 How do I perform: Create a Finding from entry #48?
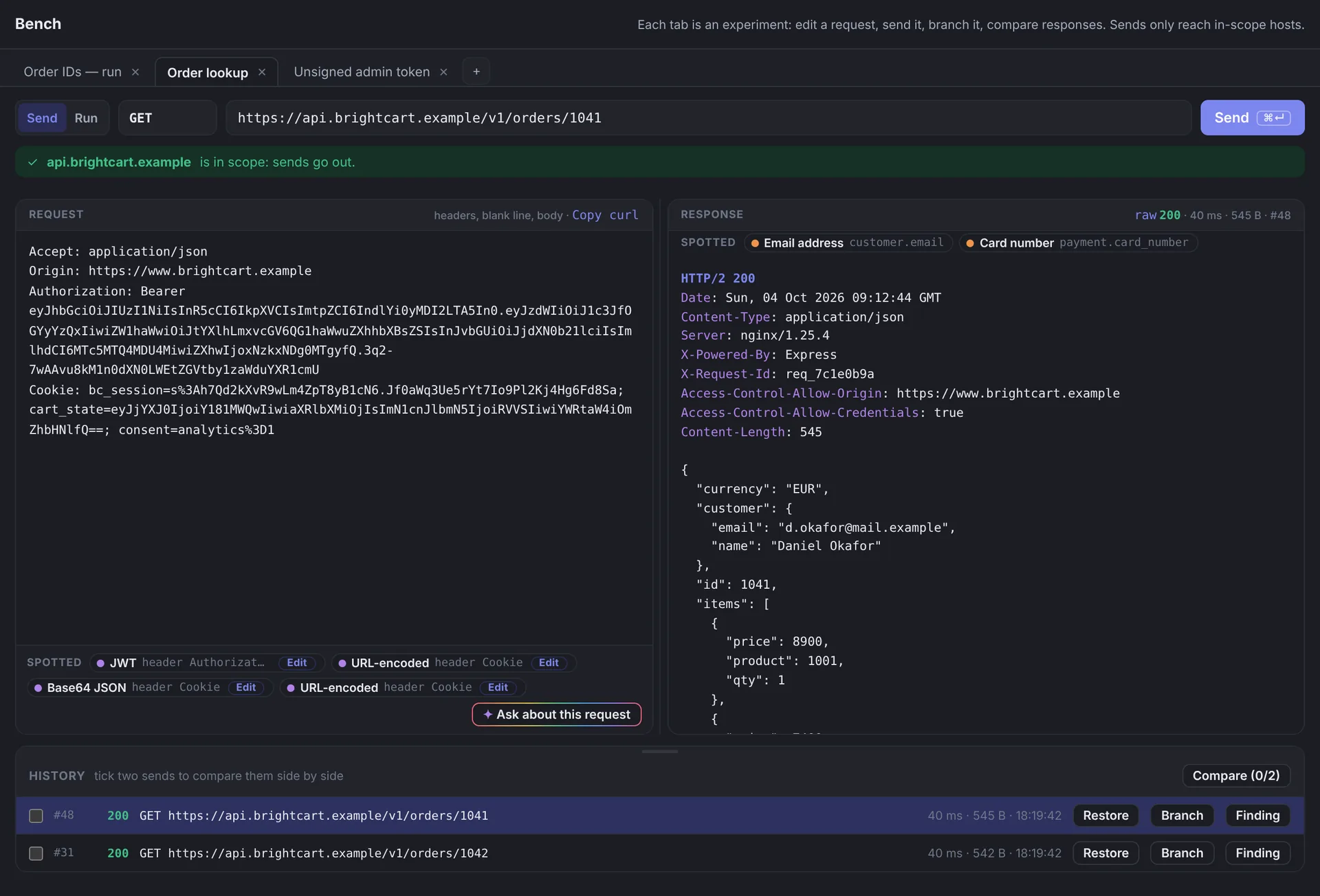point(1257,816)
